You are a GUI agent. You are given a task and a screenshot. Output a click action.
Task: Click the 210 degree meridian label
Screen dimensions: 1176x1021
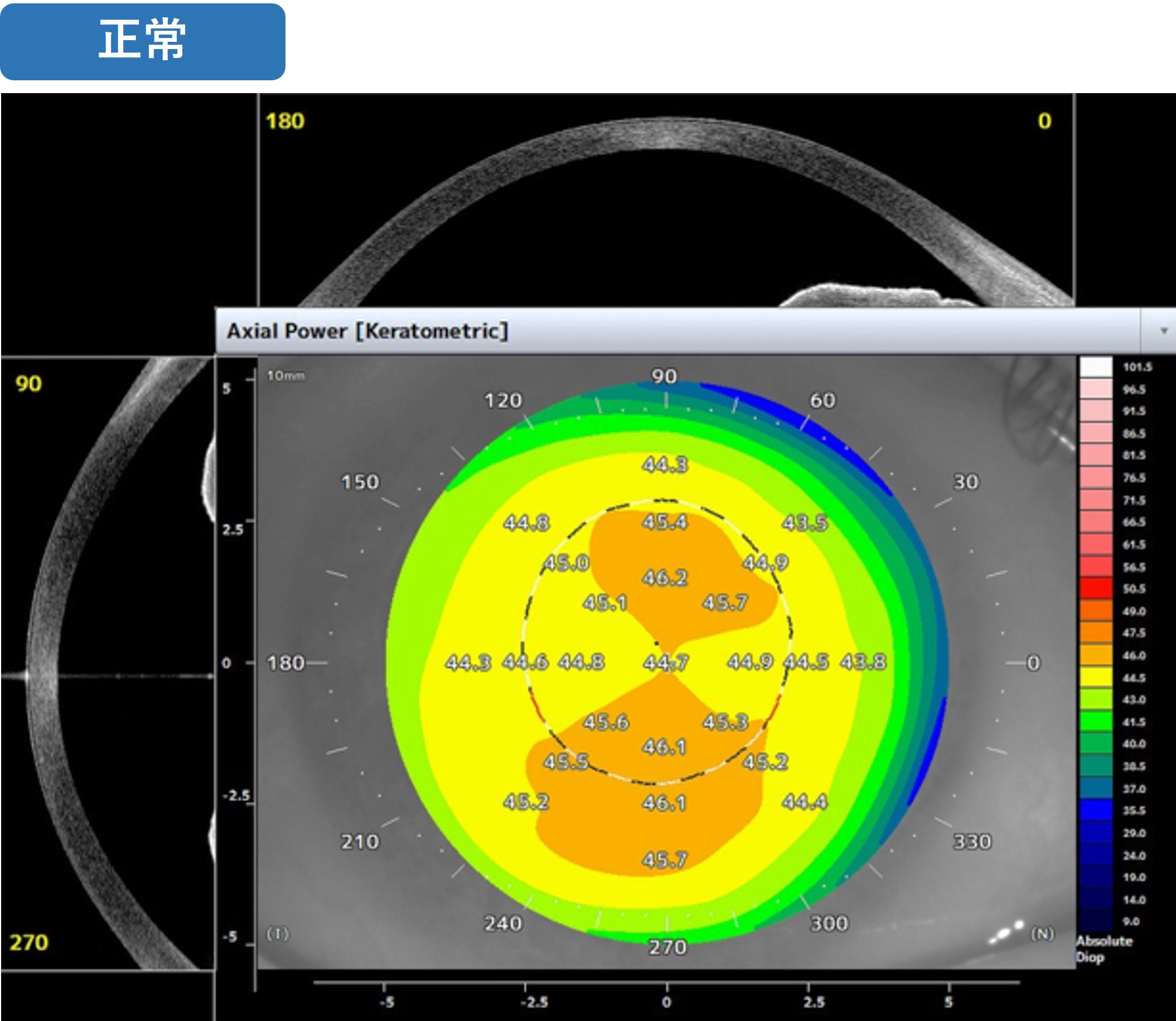click(x=360, y=841)
